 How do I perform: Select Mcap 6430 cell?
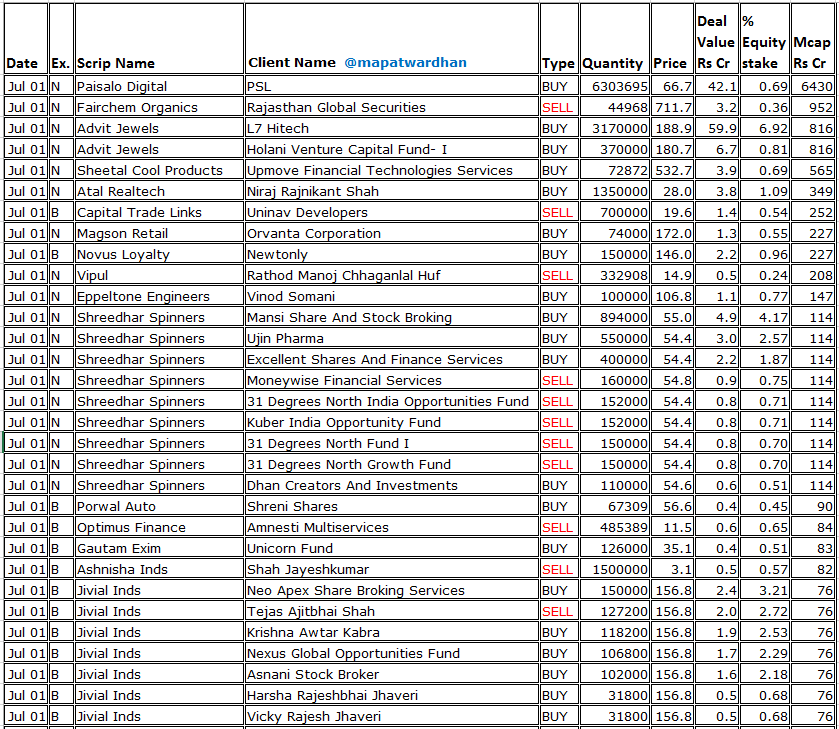[812, 86]
